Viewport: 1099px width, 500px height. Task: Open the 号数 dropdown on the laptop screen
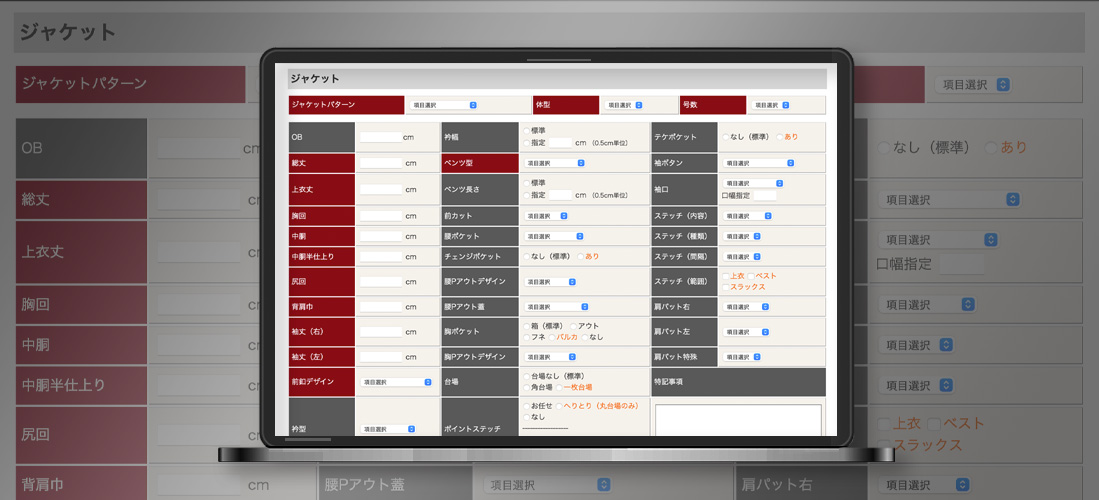(771, 105)
